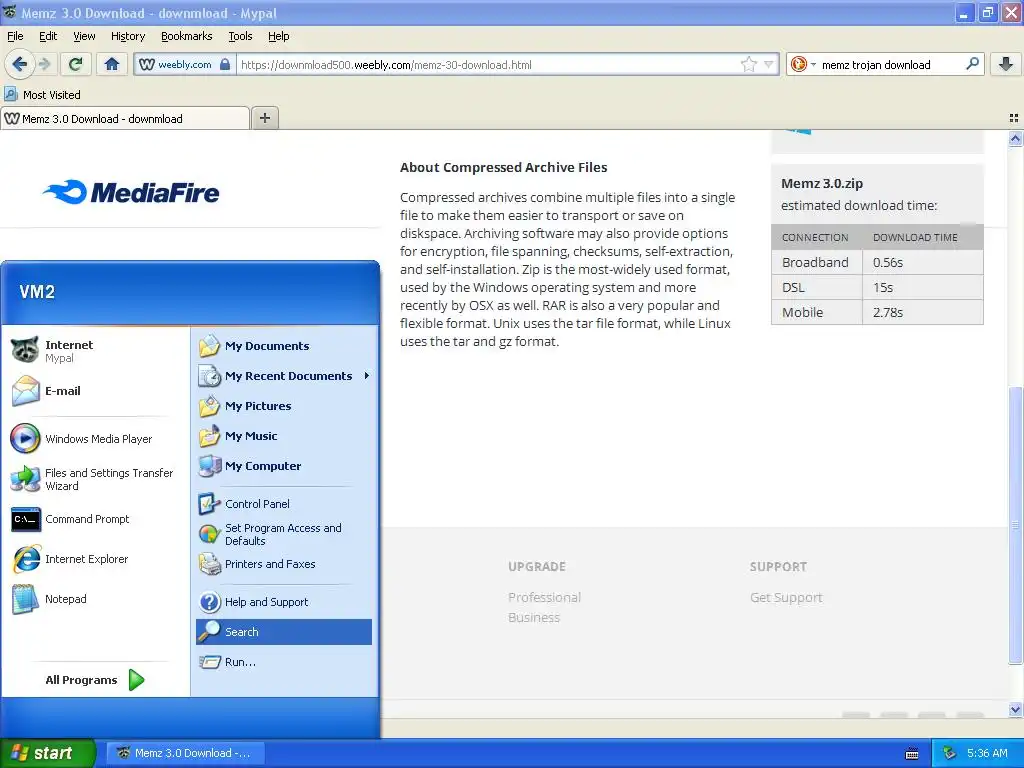Open Help and Support
The image size is (1024, 768).
pos(283,602)
